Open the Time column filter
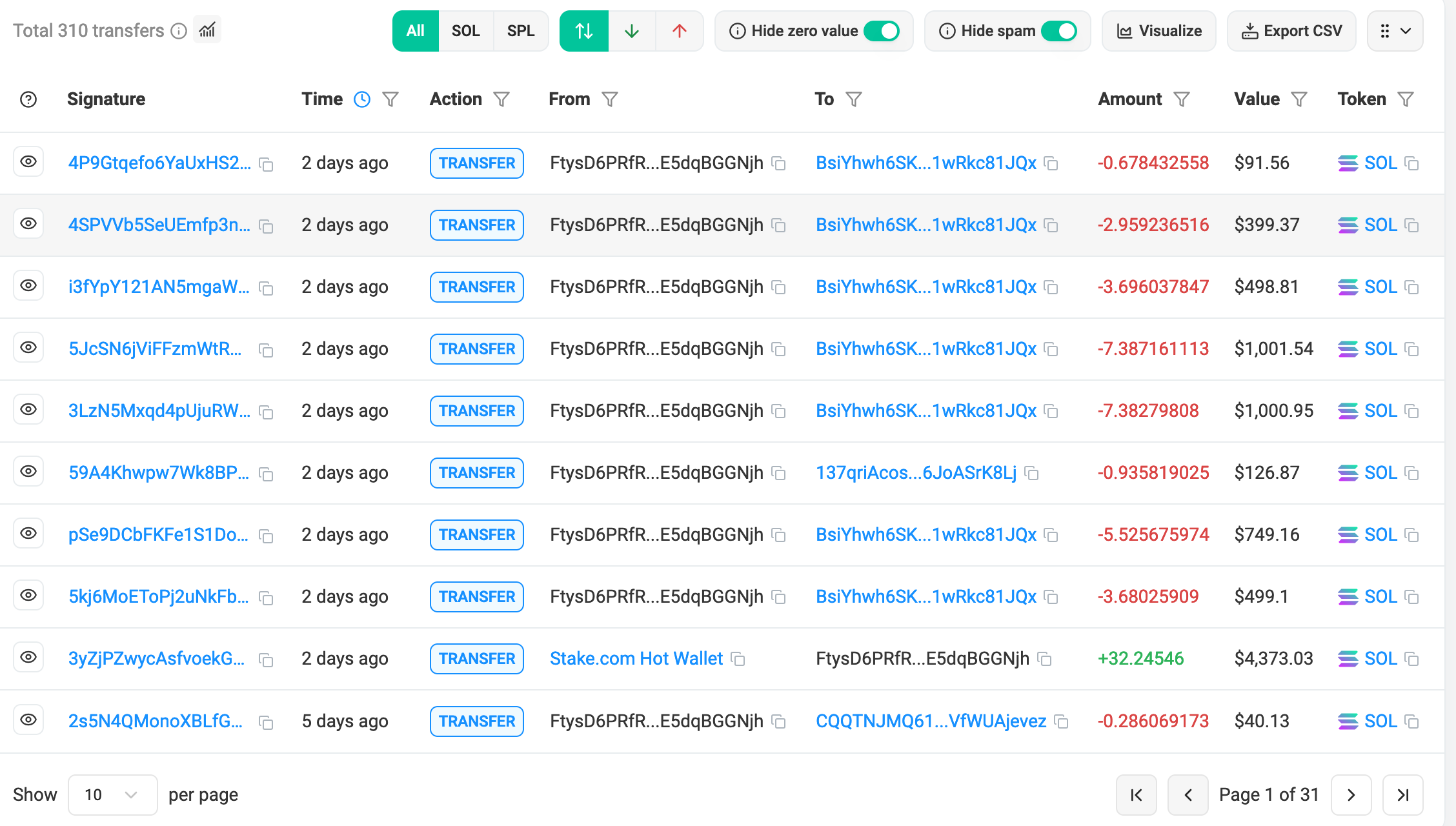 390,99
